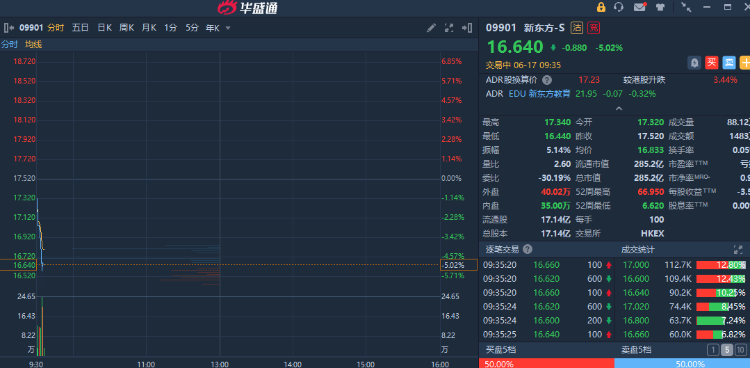Open the K-line period dropdown arrow
750x368 pixels.
[x=228, y=28]
